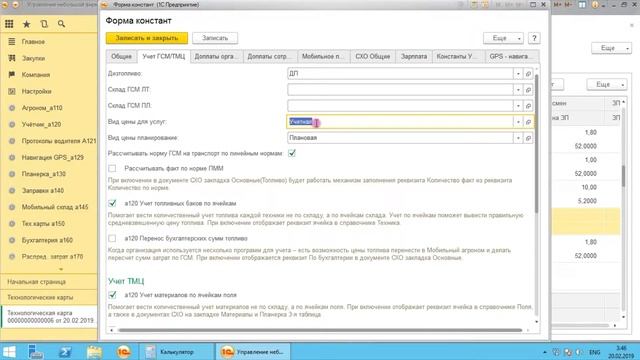Toggle Учет материалов по ячейкам поля
Viewport: 640px width, 360px height.
click(112, 295)
